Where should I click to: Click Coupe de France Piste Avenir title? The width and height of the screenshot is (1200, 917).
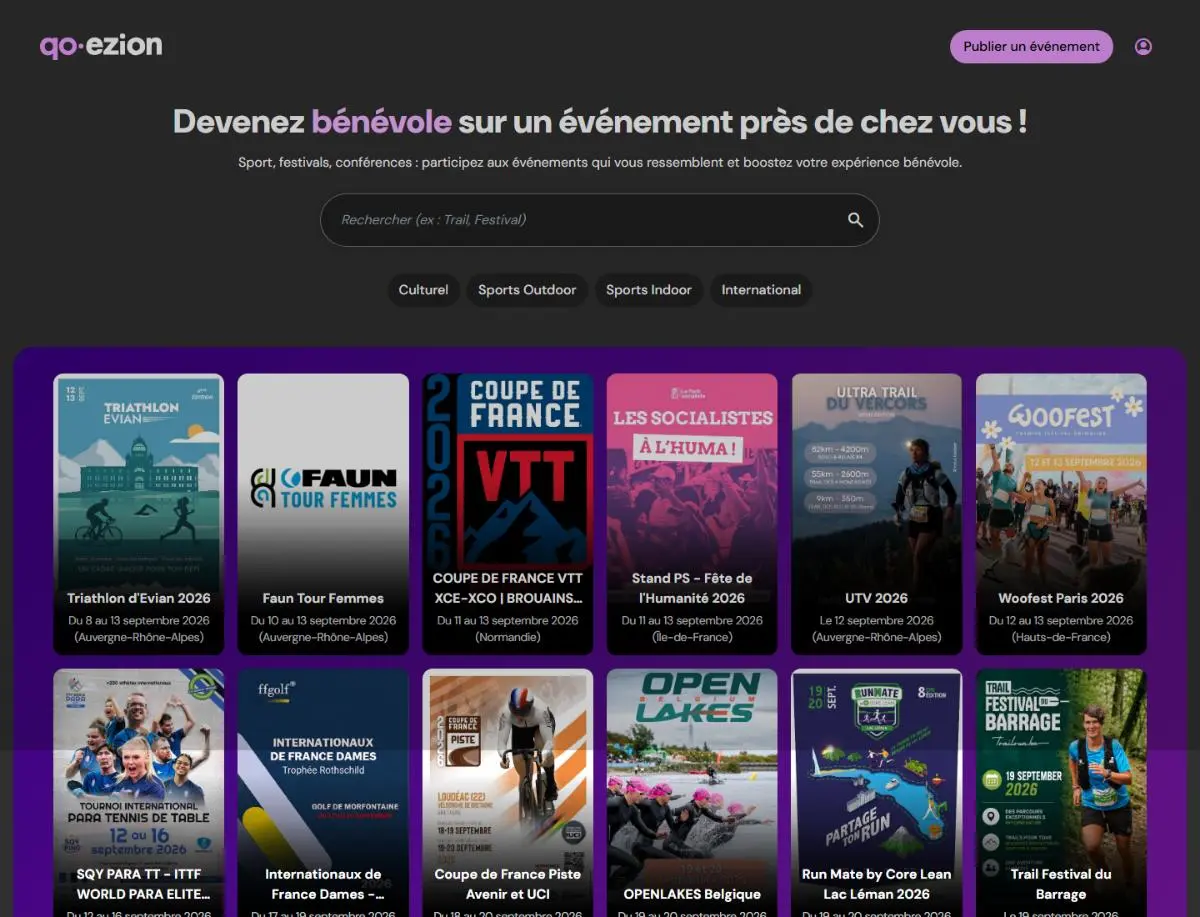point(507,884)
